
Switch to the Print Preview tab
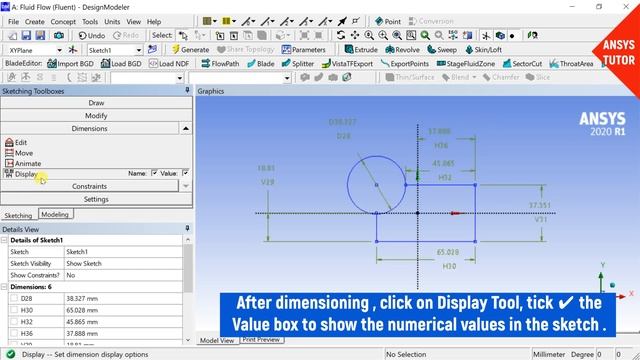click(261, 340)
